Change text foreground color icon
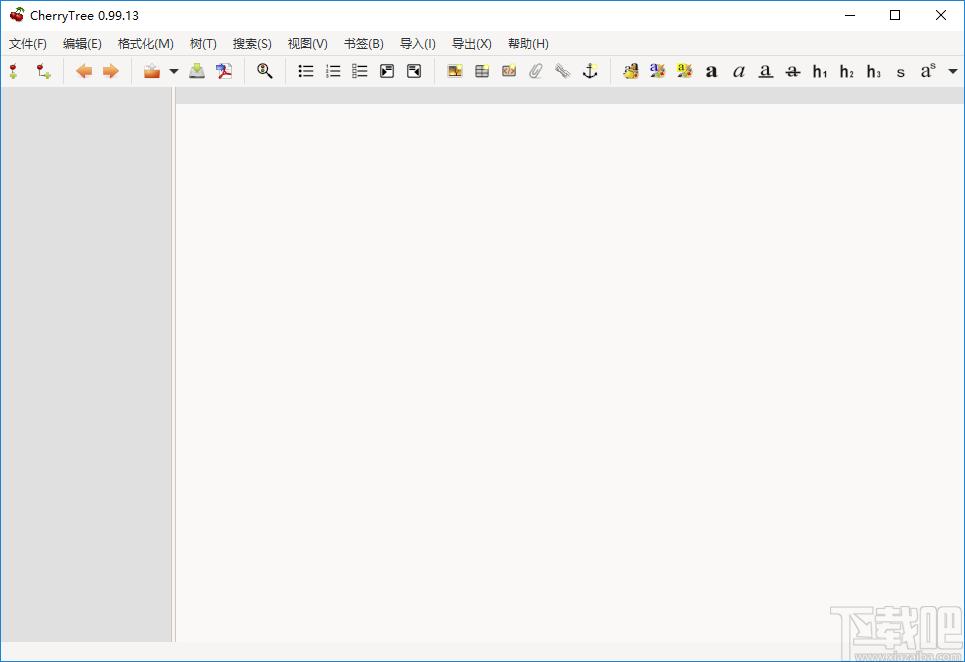This screenshot has width=965, height=662. click(x=657, y=71)
